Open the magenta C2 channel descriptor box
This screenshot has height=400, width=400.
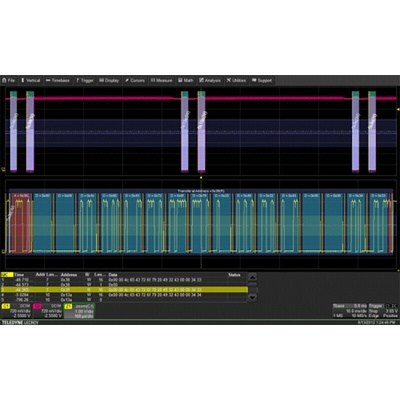pyautogui.click(x=48, y=311)
